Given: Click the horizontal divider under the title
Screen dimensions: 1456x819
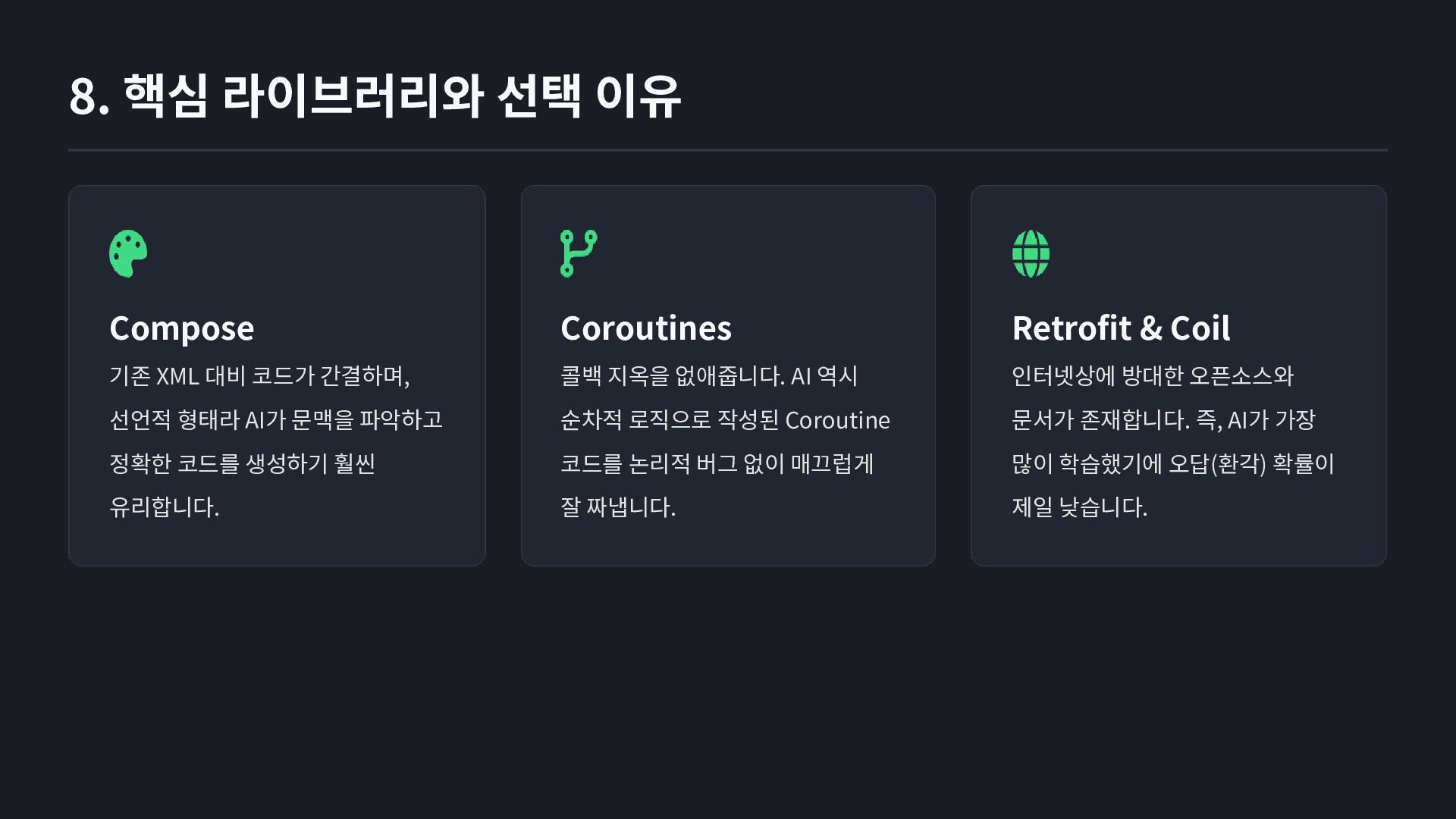Looking at the screenshot, I should pos(728,150).
